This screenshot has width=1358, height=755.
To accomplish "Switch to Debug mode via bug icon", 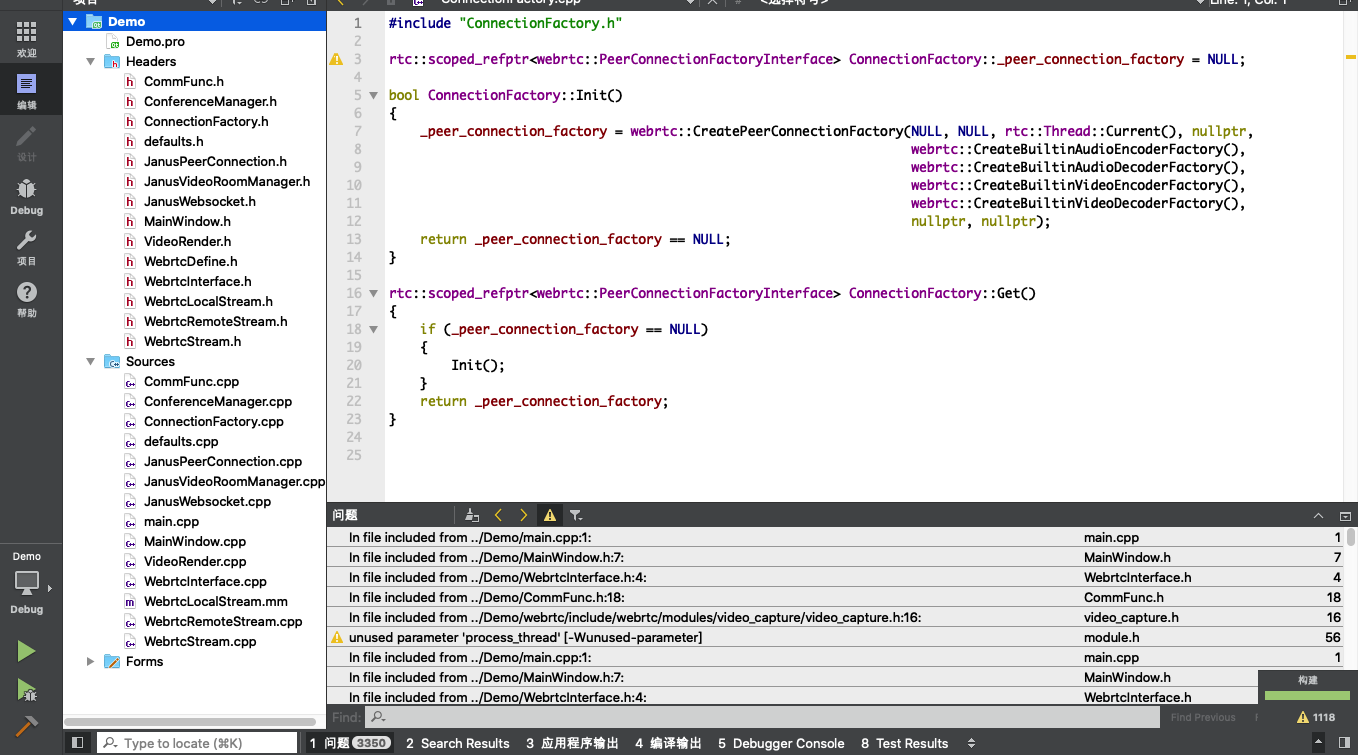I will click(x=27, y=193).
